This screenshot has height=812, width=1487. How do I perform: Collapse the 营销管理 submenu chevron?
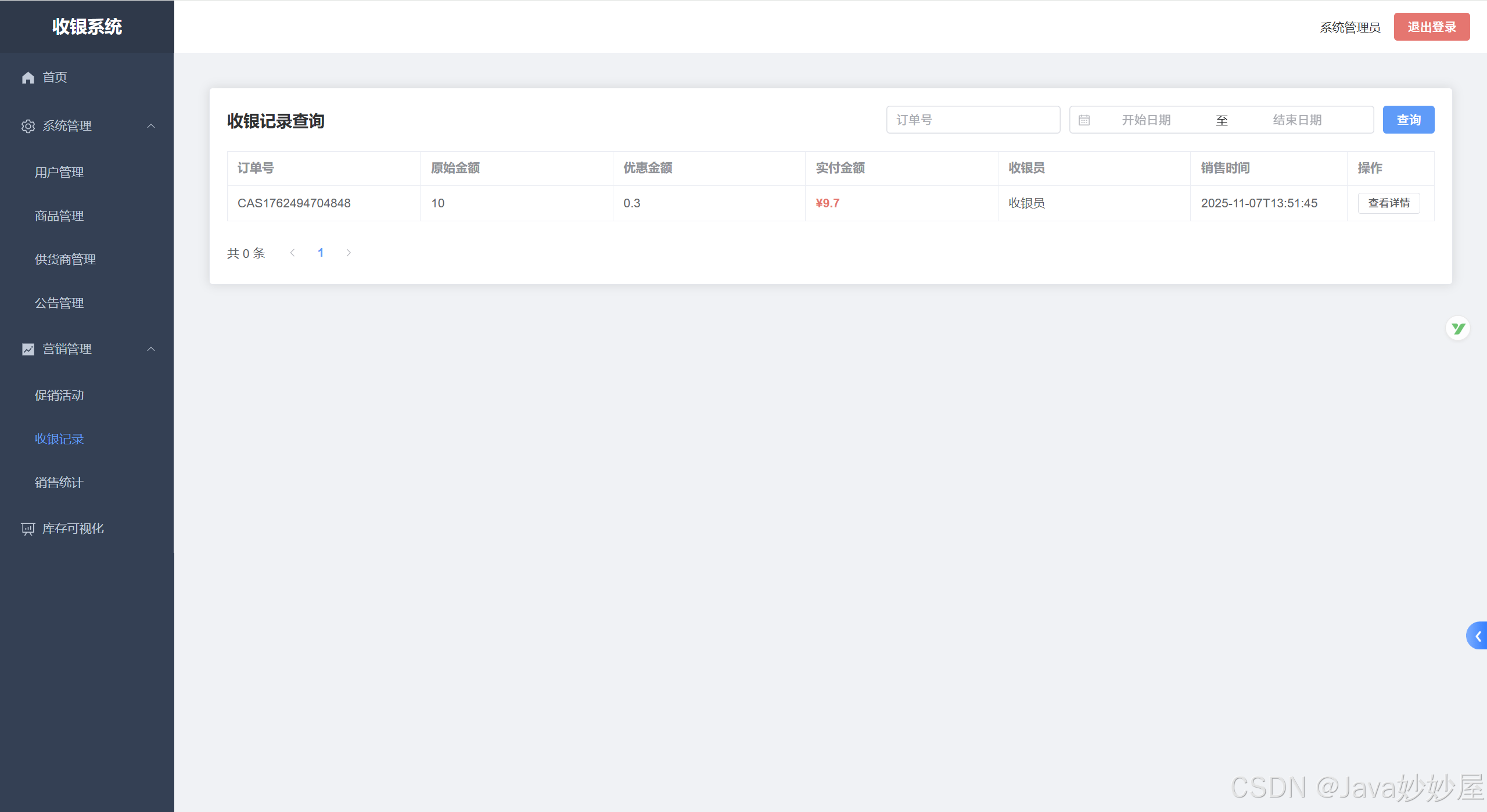click(x=151, y=349)
